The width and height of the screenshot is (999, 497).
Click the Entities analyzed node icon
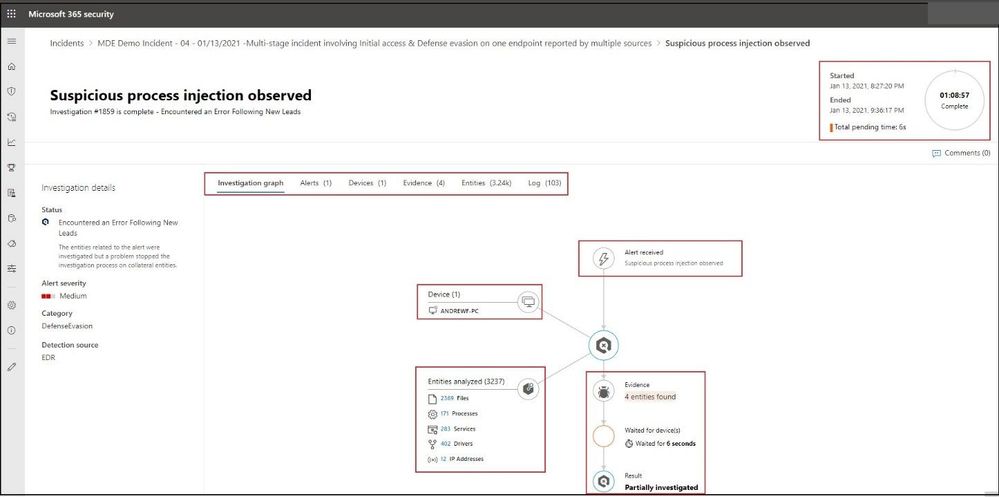(528, 389)
